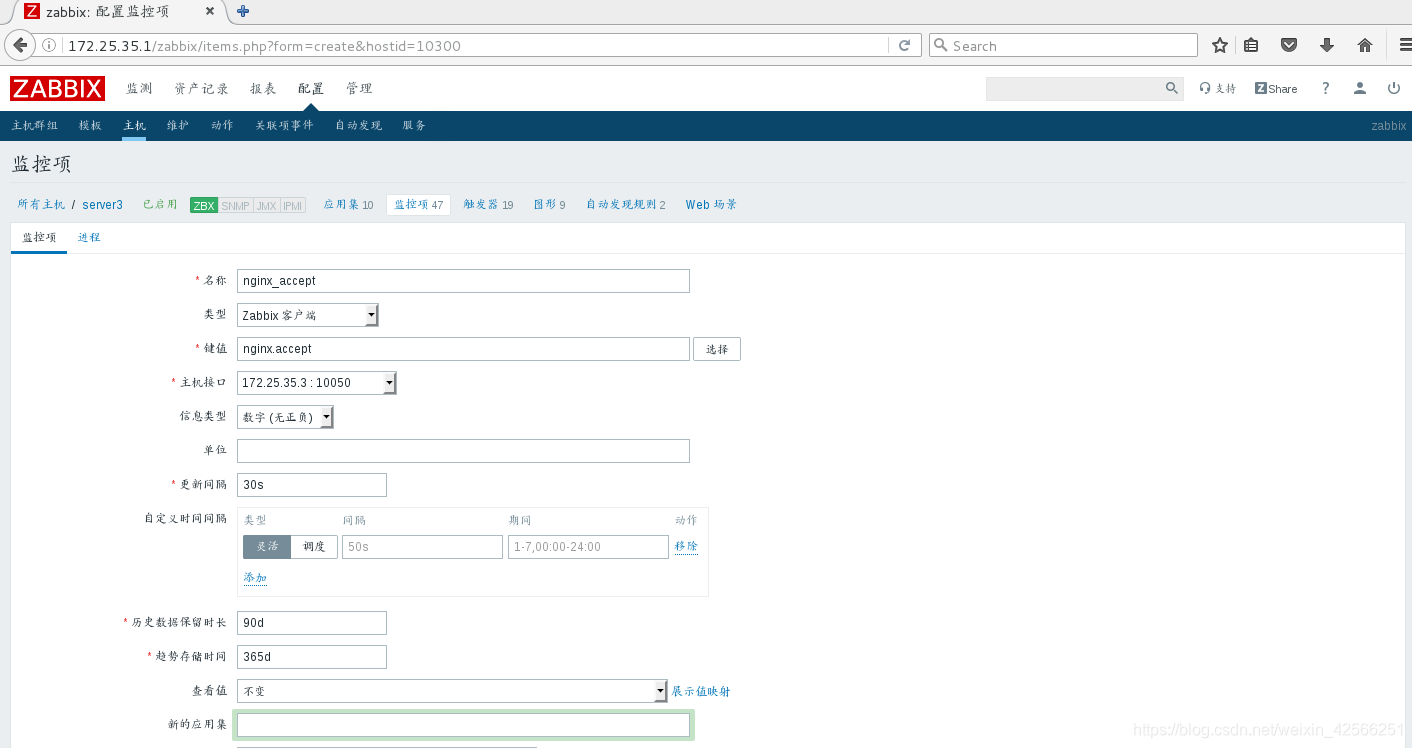Click the 选择 key select button
Viewport: 1412px width, 748px height.
pos(717,349)
